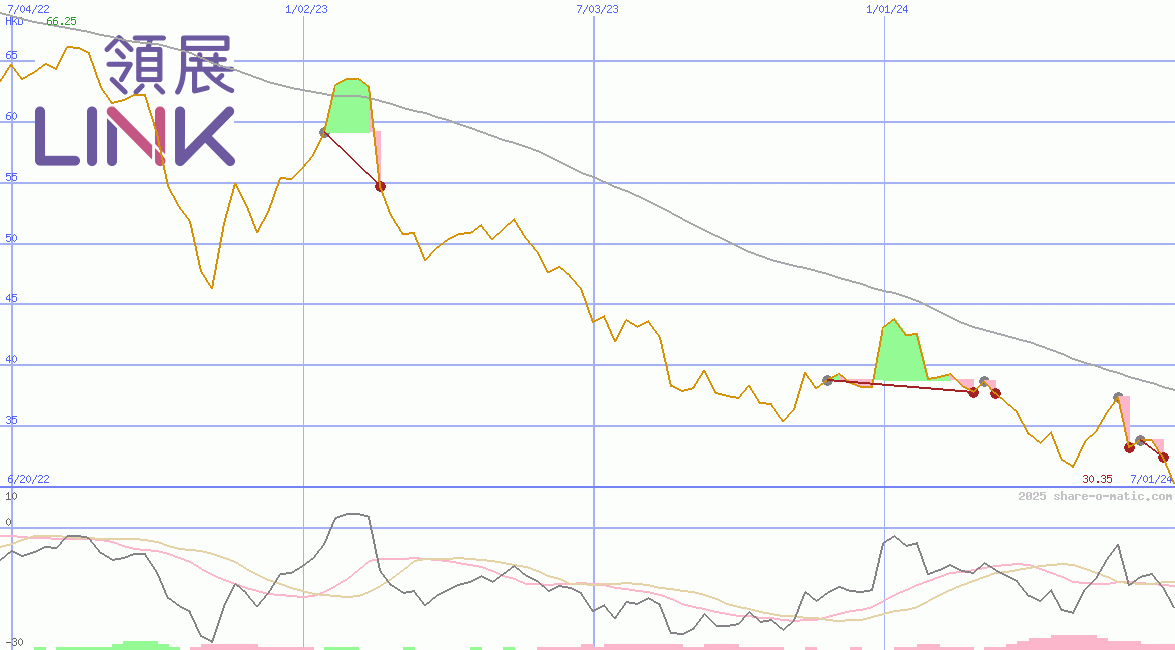
Task: Click the 40 price axis label
Action: pos(11,359)
